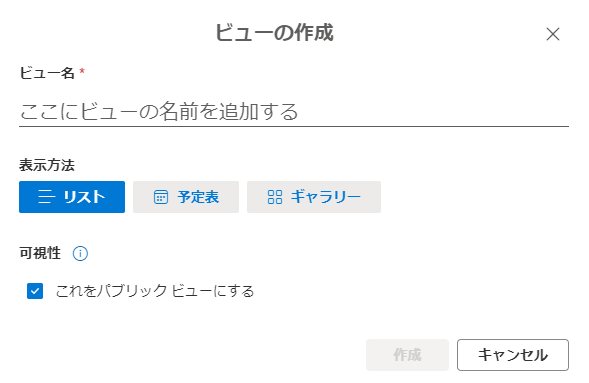This screenshot has width=589, height=383.
Task: Select ギャラリー as the display method
Action: (314, 197)
